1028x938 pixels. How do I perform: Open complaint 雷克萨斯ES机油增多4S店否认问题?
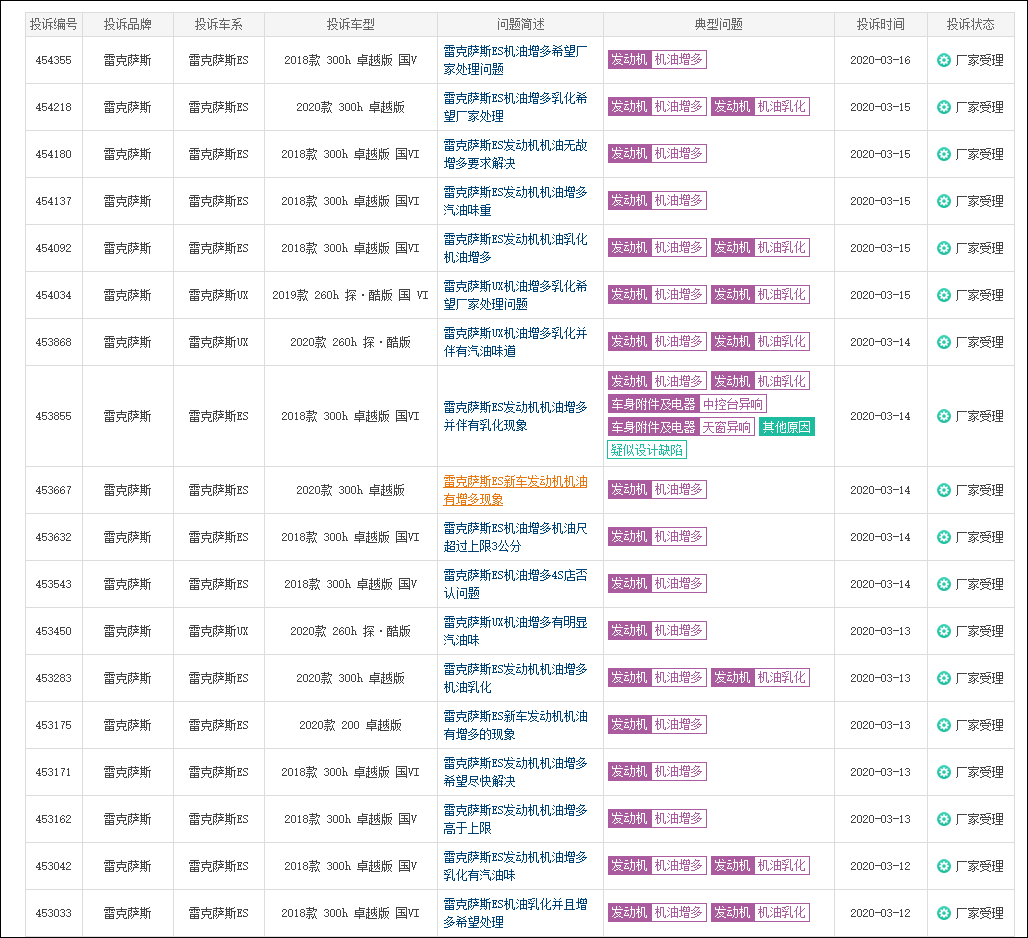[515, 584]
